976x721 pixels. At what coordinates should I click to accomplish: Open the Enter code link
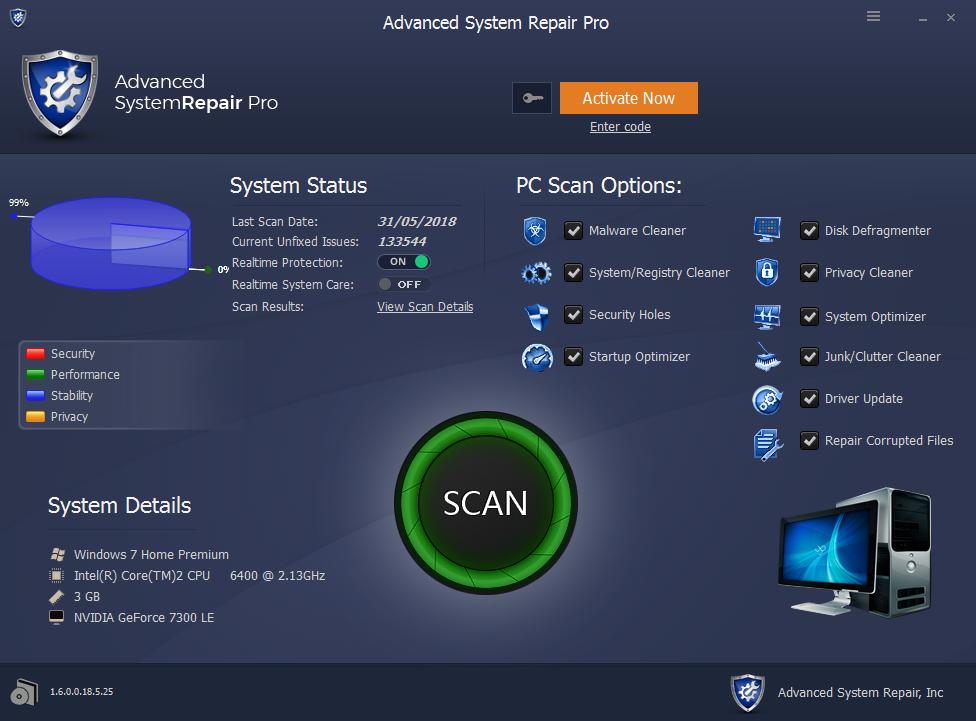coord(620,127)
